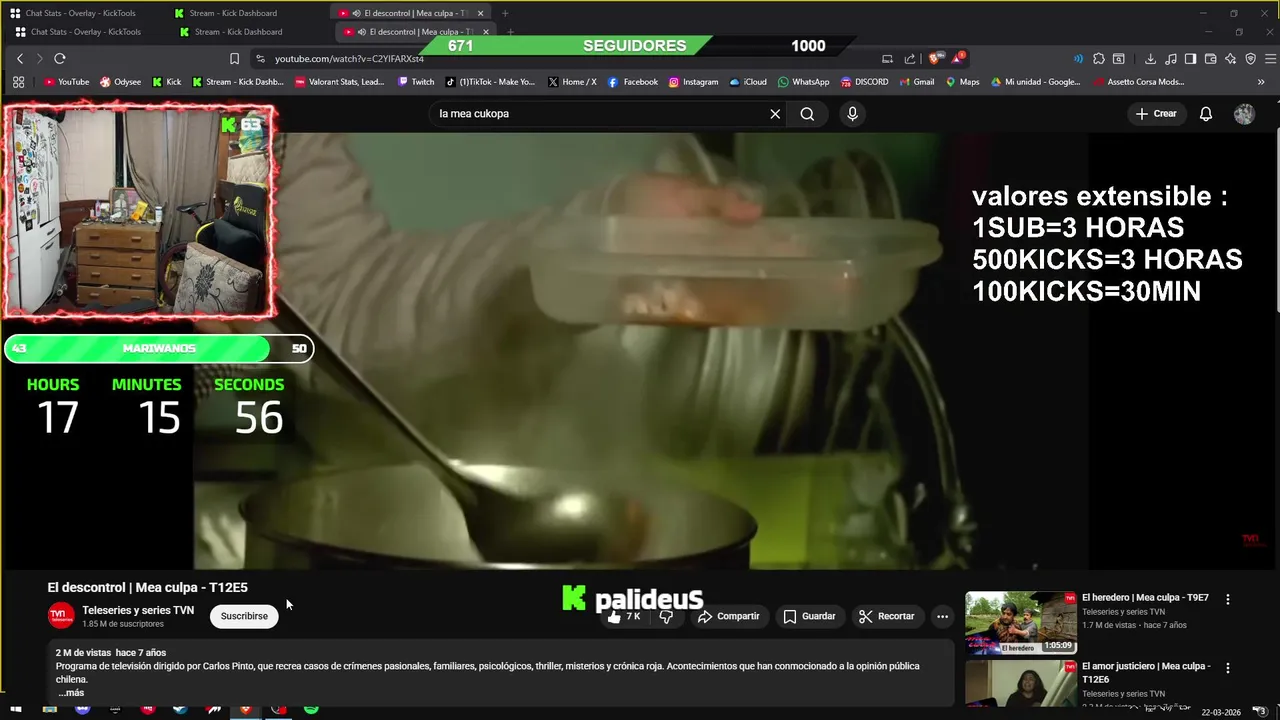Click the YouTube search magnifier button
This screenshot has height=720, width=1280.
pyautogui.click(x=807, y=114)
